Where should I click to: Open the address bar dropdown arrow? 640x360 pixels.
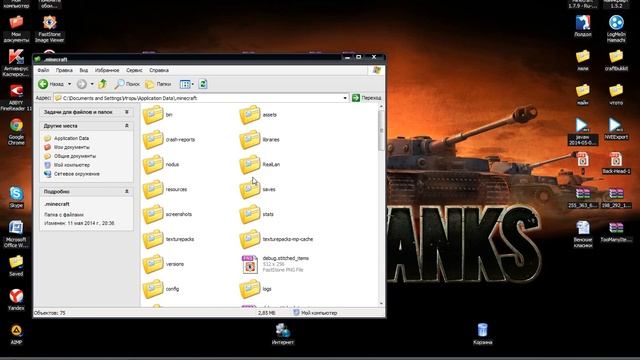click(x=345, y=98)
